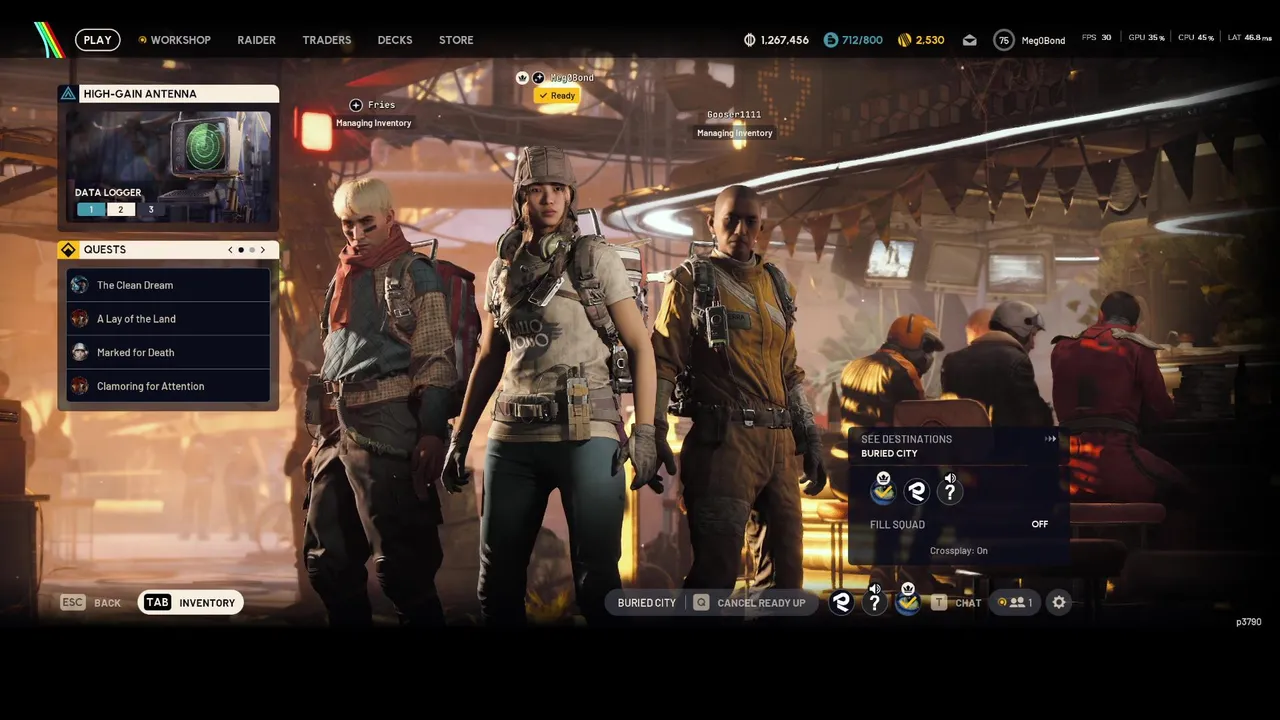Click Crossplay: On label

coord(958,551)
